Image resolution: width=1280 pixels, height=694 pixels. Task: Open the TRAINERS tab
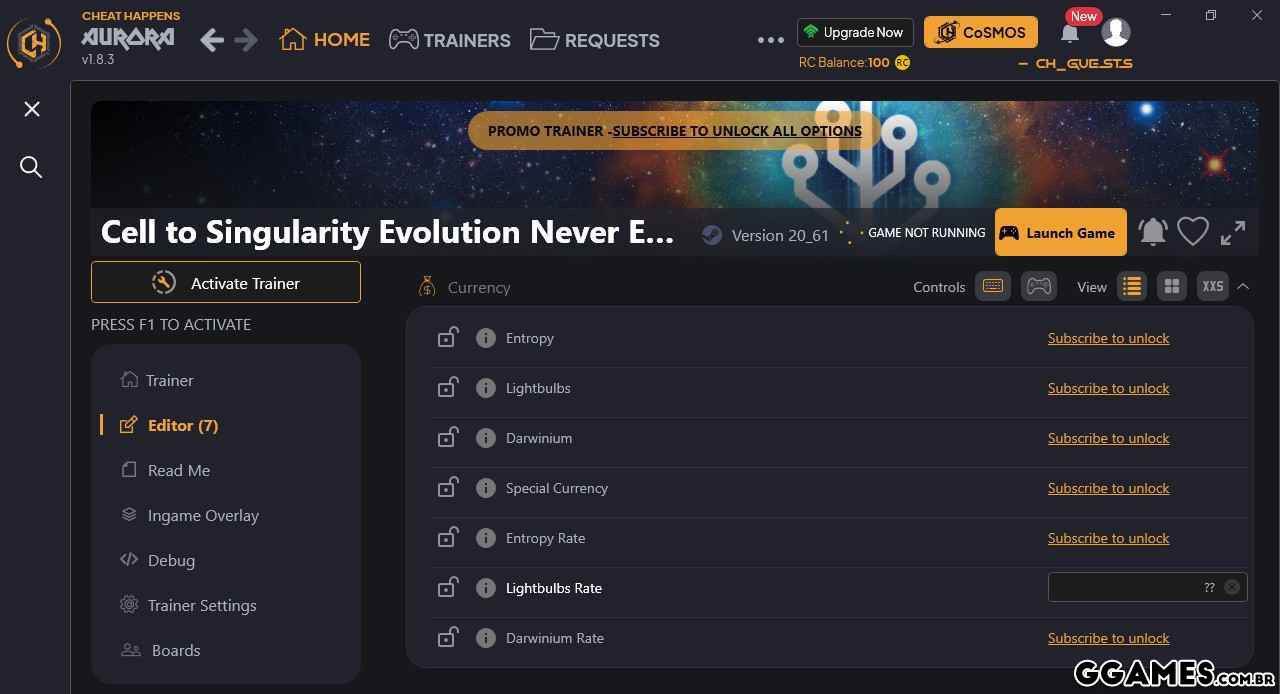(450, 40)
